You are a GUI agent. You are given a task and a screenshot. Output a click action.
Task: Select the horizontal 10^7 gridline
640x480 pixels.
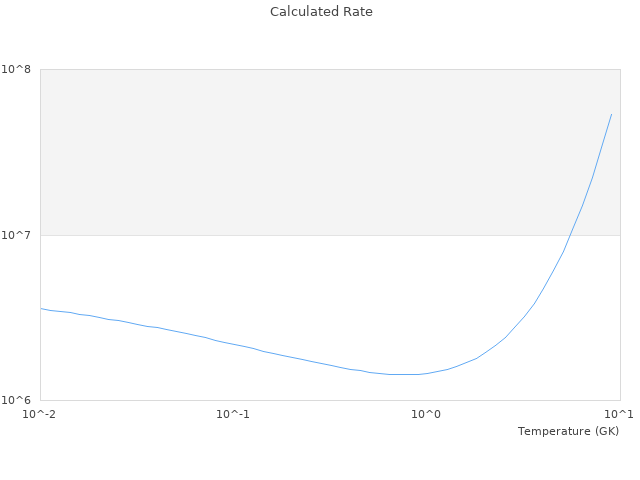(x=250, y=235)
